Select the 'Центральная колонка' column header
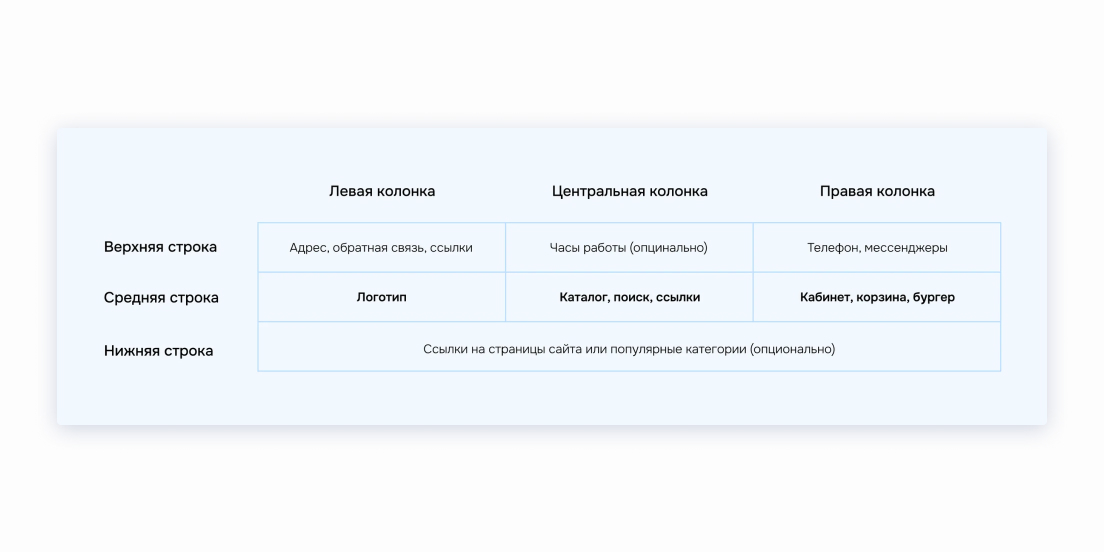This screenshot has height=552, width=1104. tap(629, 191)
